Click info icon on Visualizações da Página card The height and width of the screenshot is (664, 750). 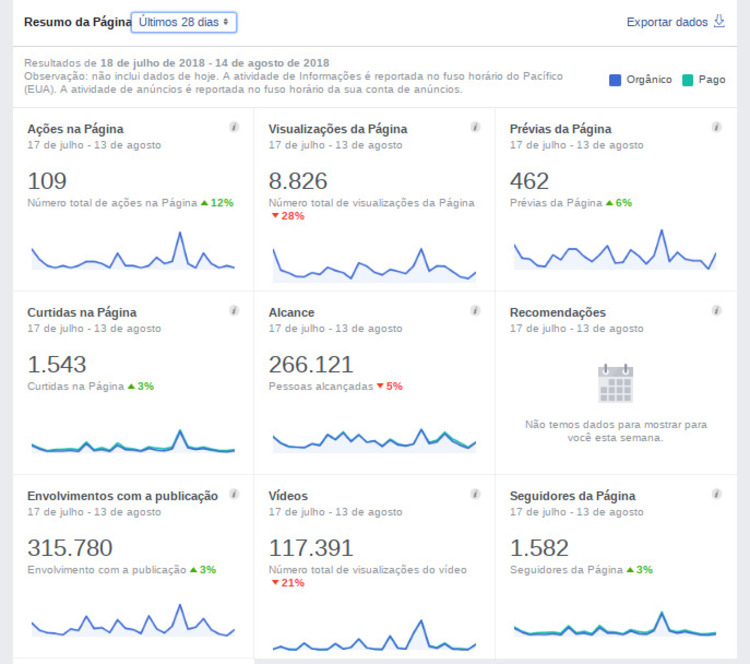(475, 127)
